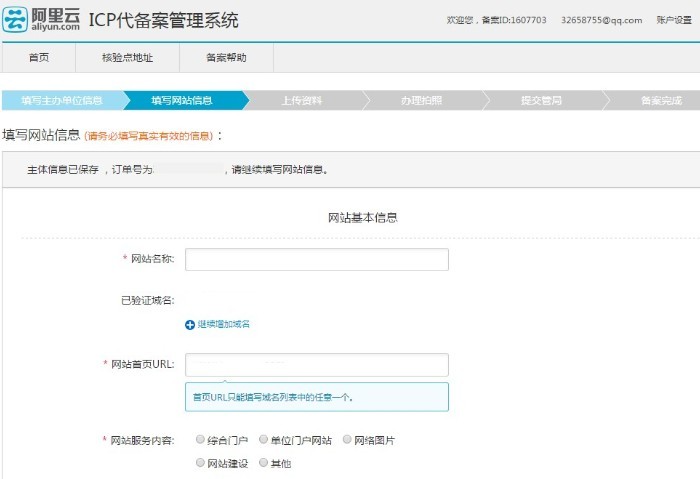Select 其他 service content radio
The image size is (700, 479).
[x=263, y=463]
